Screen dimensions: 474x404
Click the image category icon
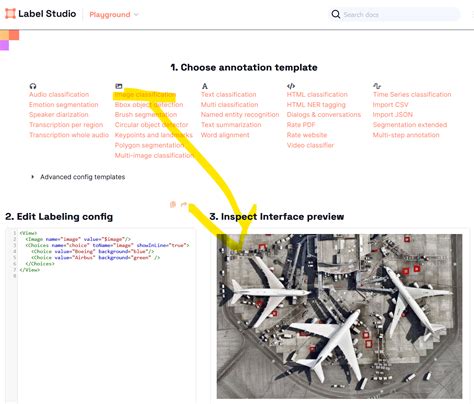(119, 86)
